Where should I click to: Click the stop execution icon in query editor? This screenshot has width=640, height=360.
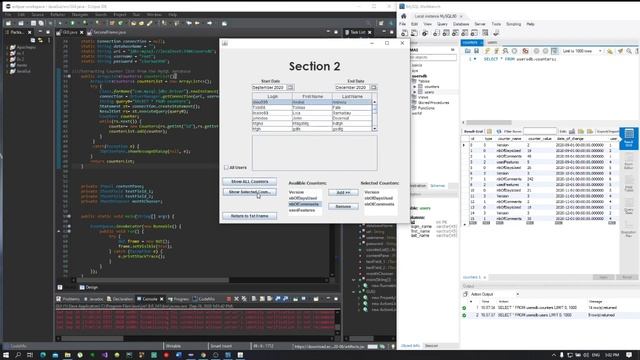[514, 51]
